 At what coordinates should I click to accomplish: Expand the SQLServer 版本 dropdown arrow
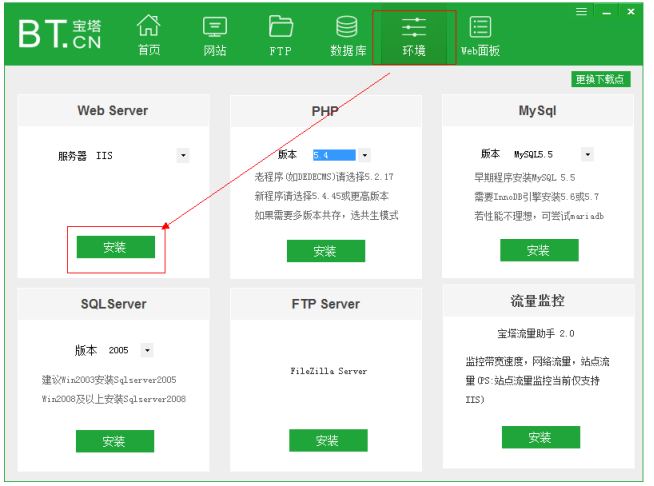147,350
